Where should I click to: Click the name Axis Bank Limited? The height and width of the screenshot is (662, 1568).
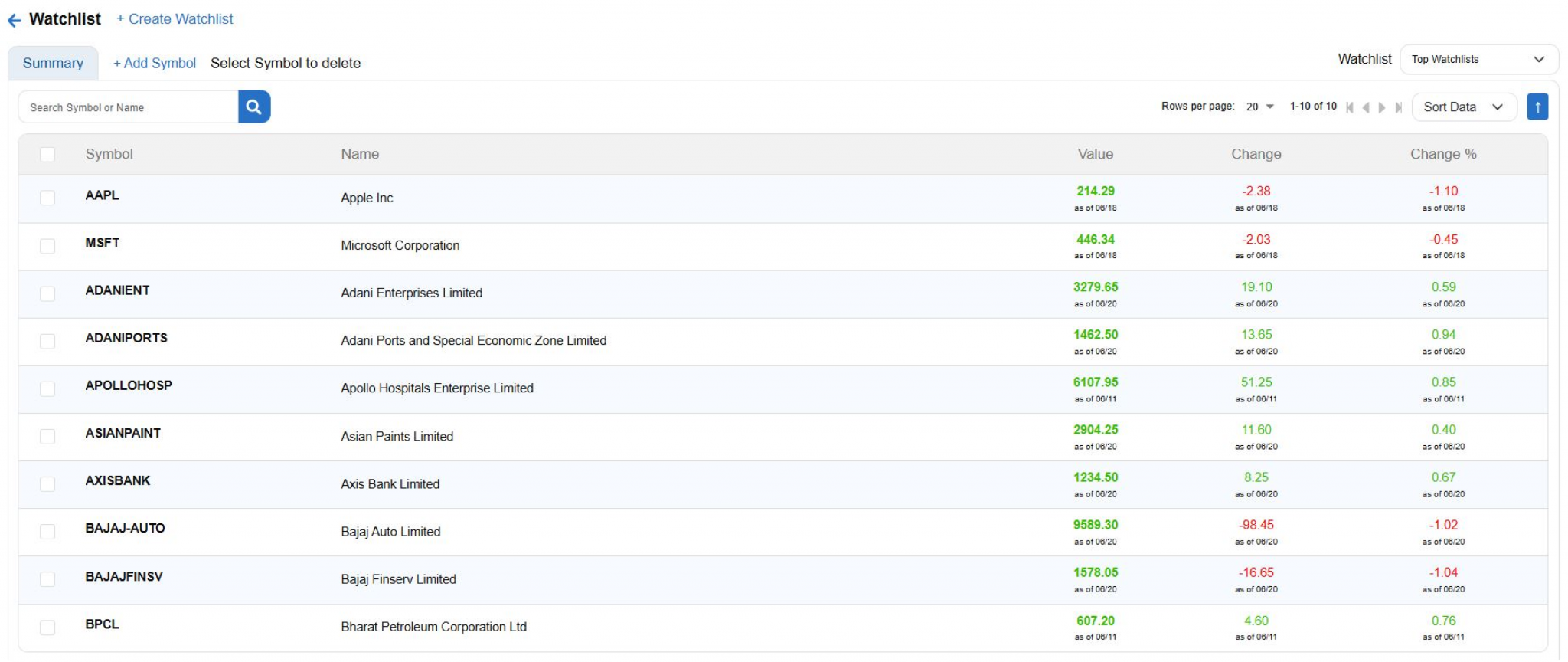(390, 483)
